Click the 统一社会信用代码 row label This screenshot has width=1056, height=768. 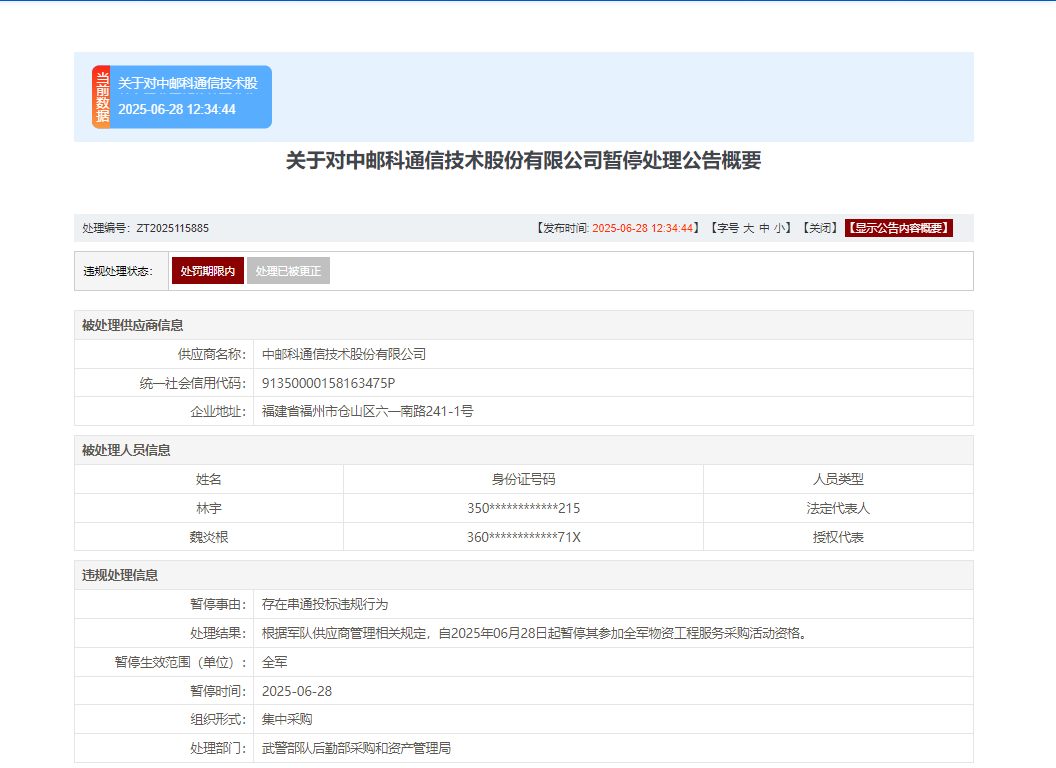[193, 383]
